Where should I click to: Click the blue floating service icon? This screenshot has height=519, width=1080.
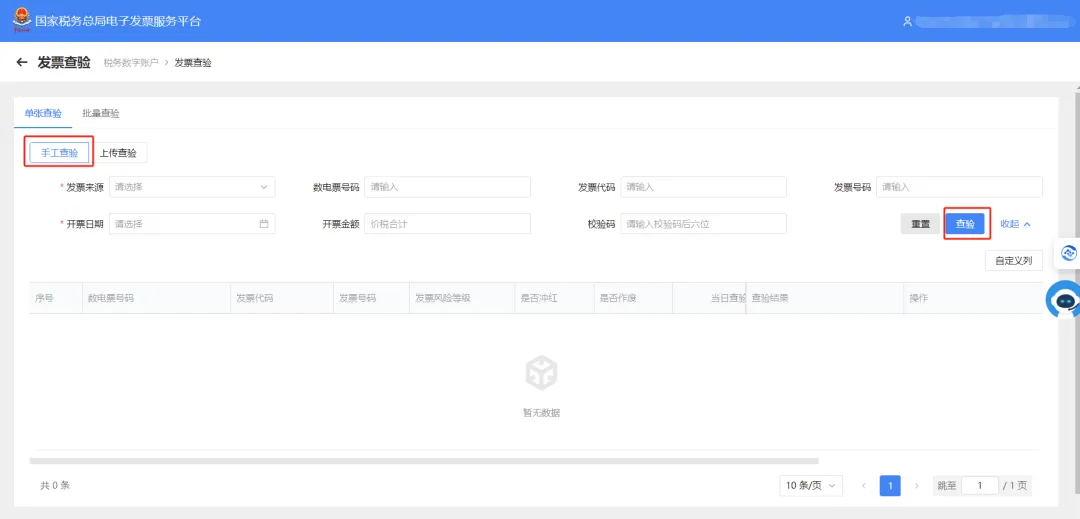point(1068,253)
